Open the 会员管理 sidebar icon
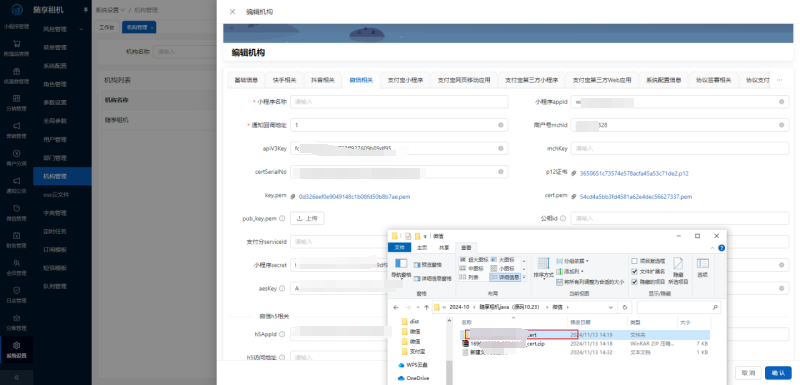 16,263
